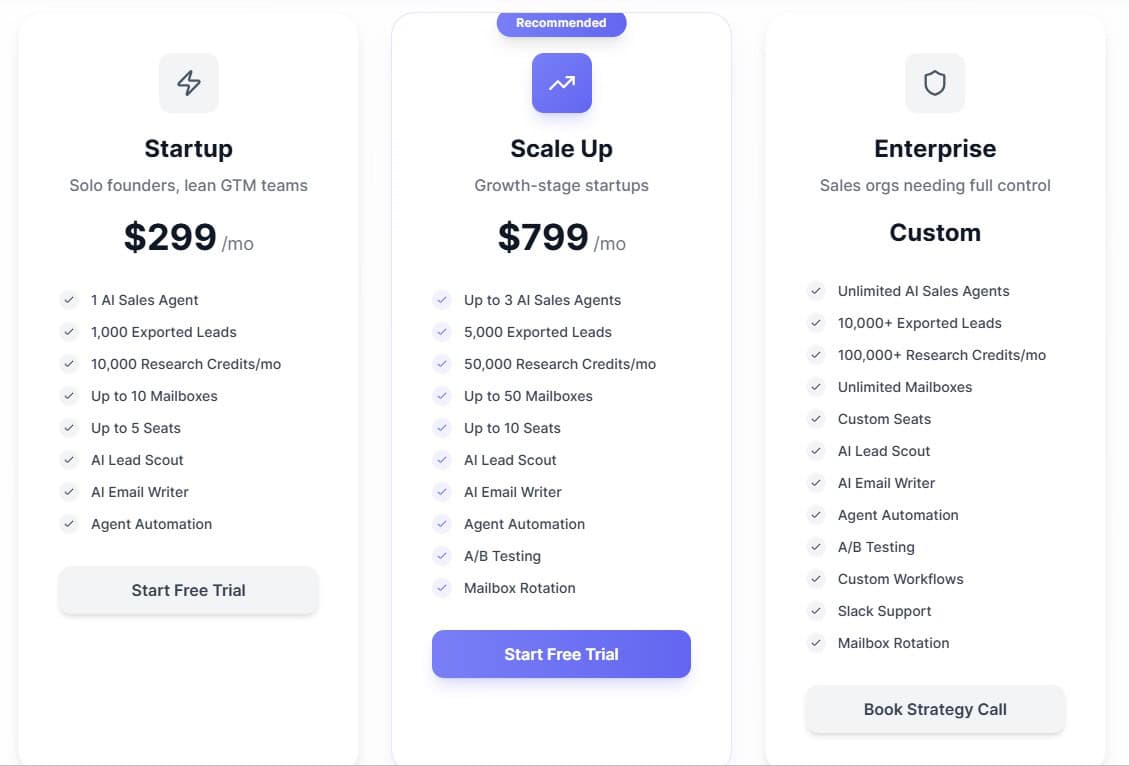Click the checkmark beside Custom Workflows

[815, 579]
